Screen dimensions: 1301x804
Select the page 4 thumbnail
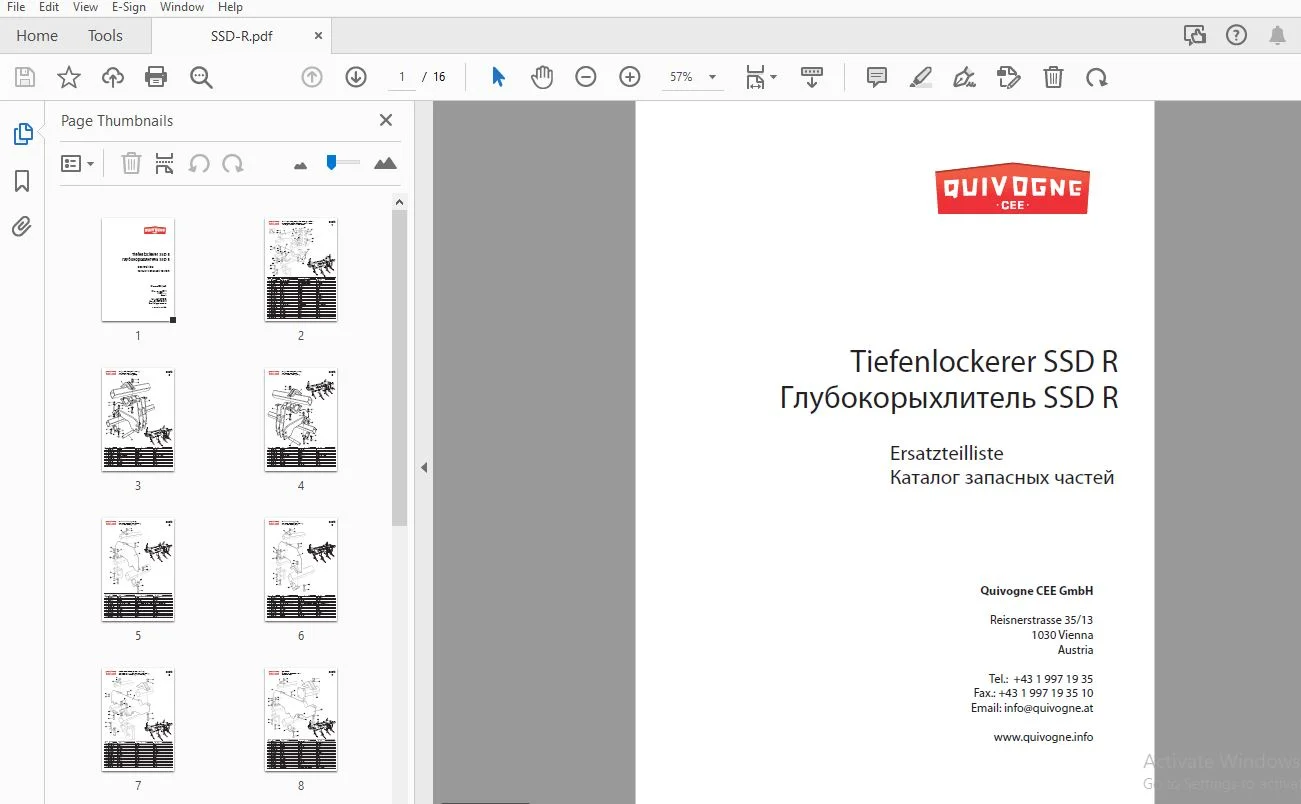pos(301,420)
